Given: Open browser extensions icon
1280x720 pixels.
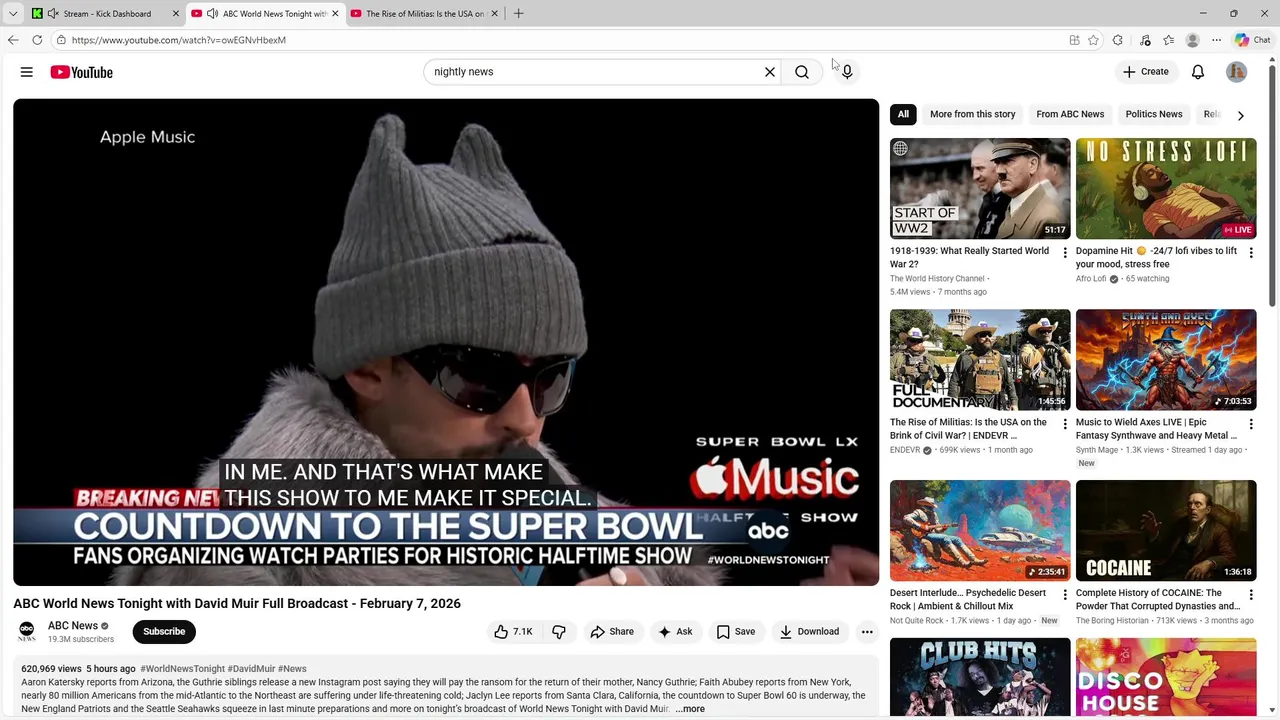Looking at the screenshot, I should tap(1118, 40).
